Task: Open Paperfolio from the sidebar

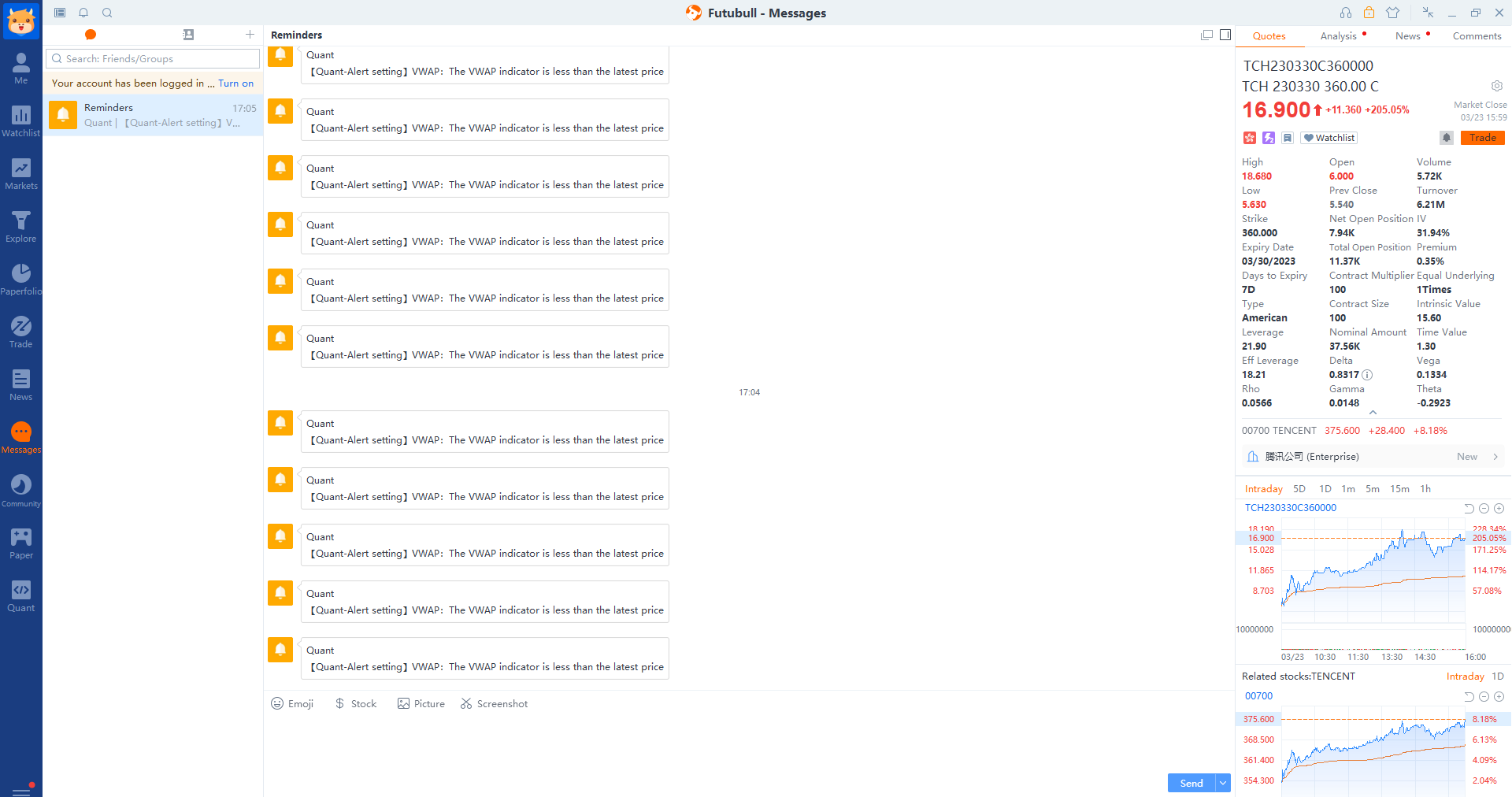Action: coord(21,280)
